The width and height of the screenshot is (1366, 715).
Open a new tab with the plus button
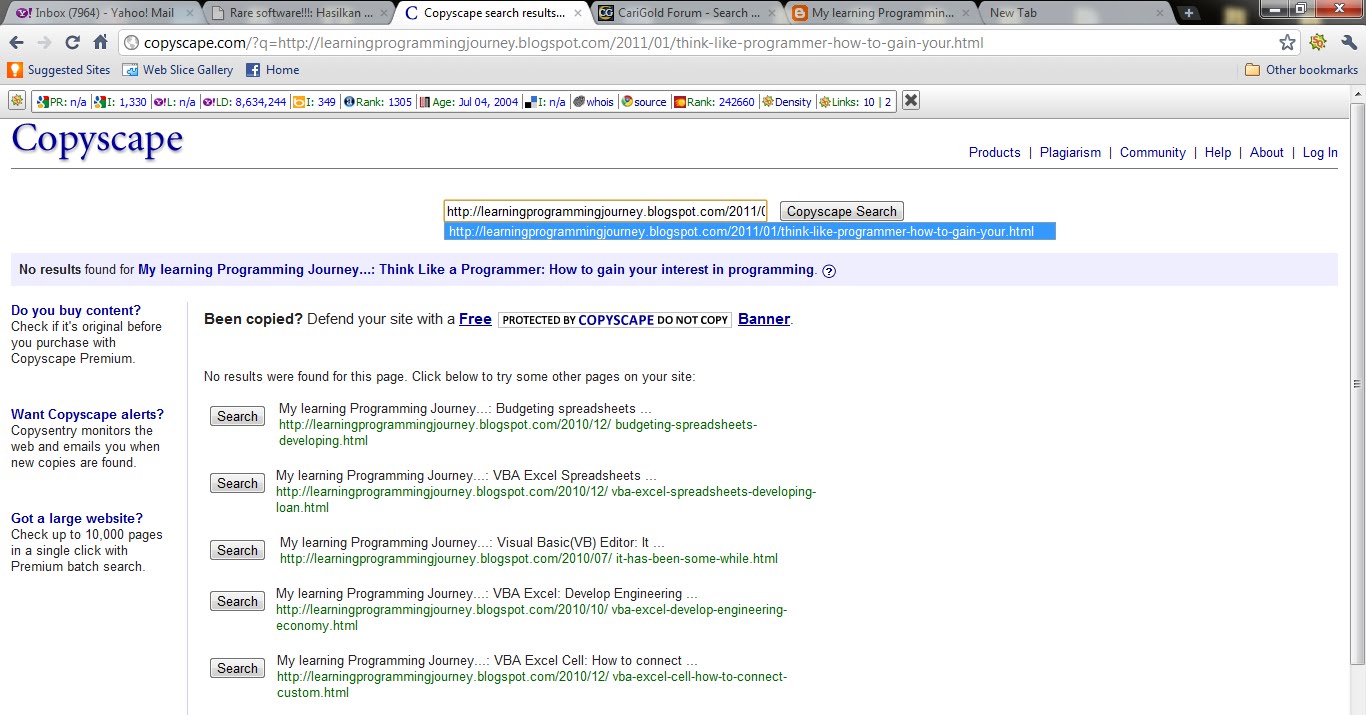click(1188, 13)
